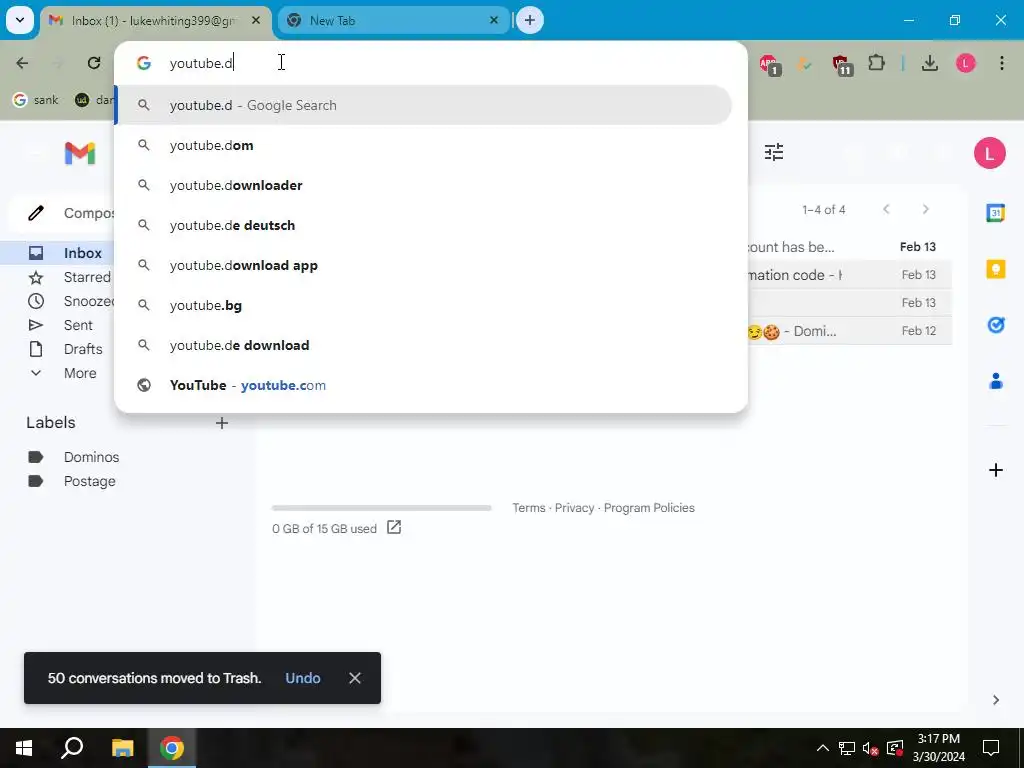
Task: Open the Google Account avatar in Gmail
Action: coord(989,153)
